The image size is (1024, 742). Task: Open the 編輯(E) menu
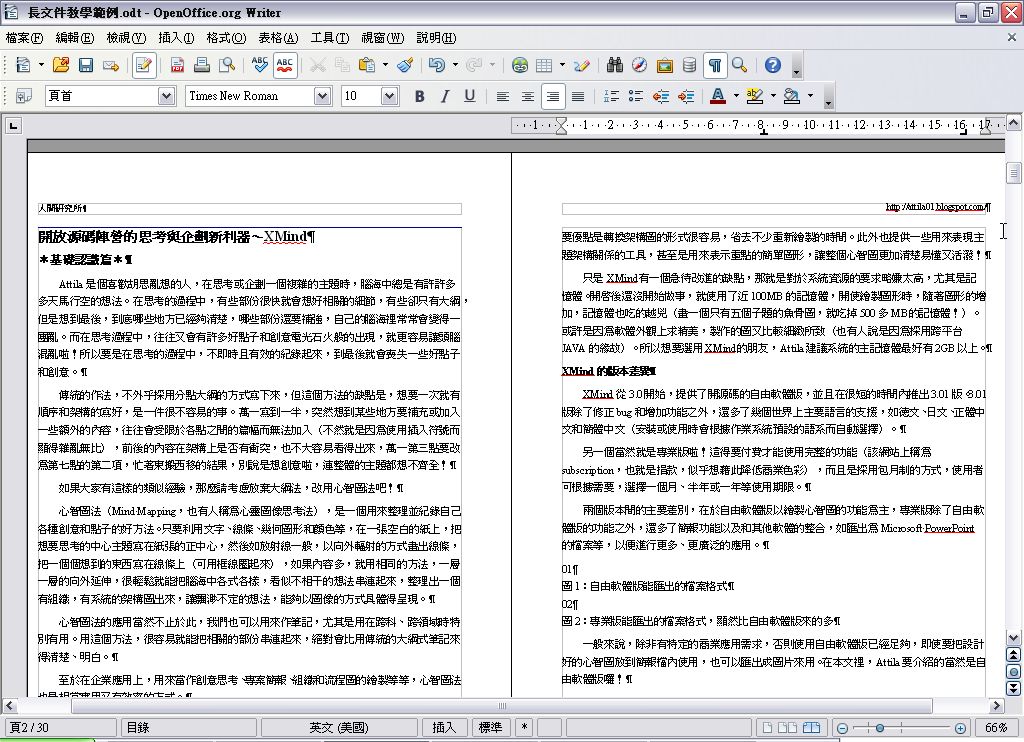[74, 38]
